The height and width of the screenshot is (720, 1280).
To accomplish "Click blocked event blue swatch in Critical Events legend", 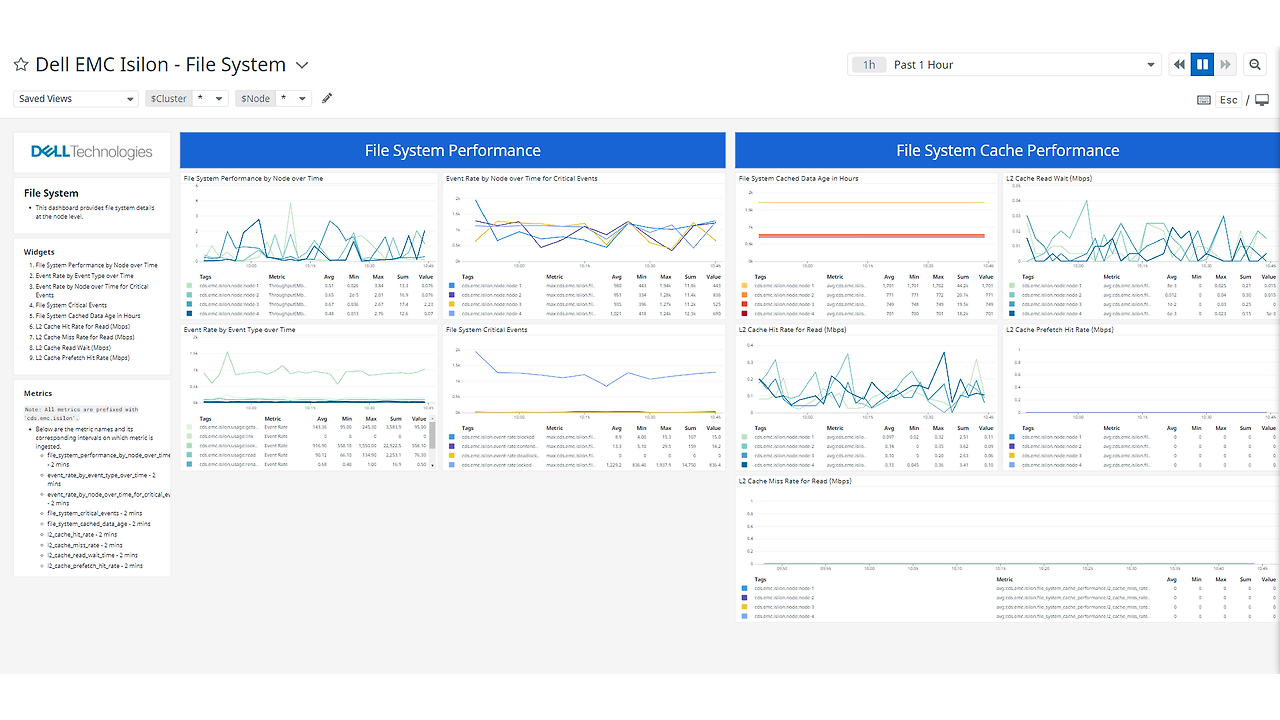I will coord(451,437).
